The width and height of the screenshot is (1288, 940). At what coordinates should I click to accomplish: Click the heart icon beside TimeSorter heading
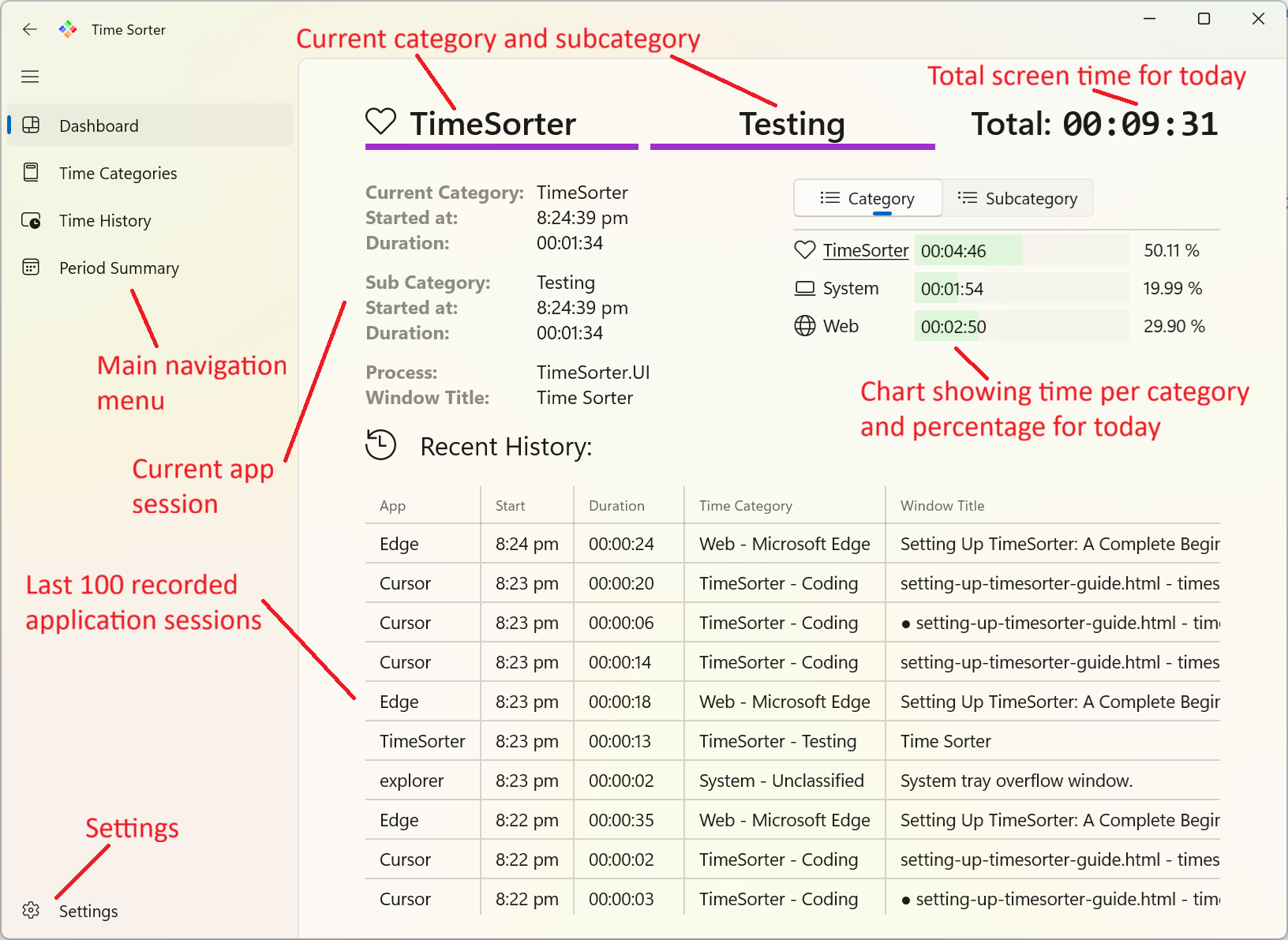pyautogui.click(x=380, y=121)
